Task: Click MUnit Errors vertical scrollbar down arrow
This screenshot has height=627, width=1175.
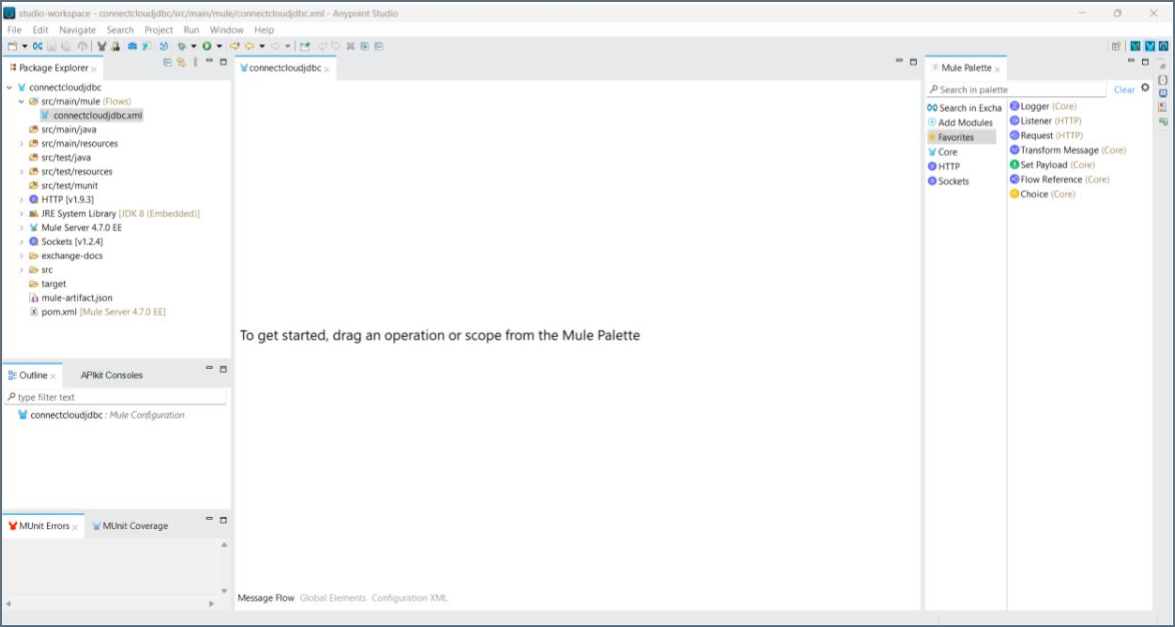Action: coord(224,591)
